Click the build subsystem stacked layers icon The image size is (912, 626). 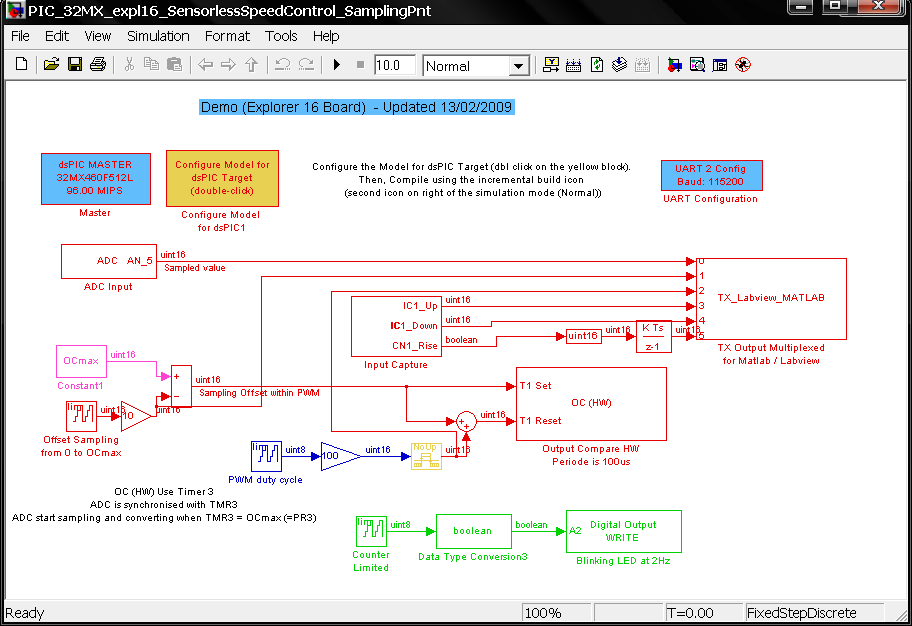pyautogui.click(x=619, y=65)
